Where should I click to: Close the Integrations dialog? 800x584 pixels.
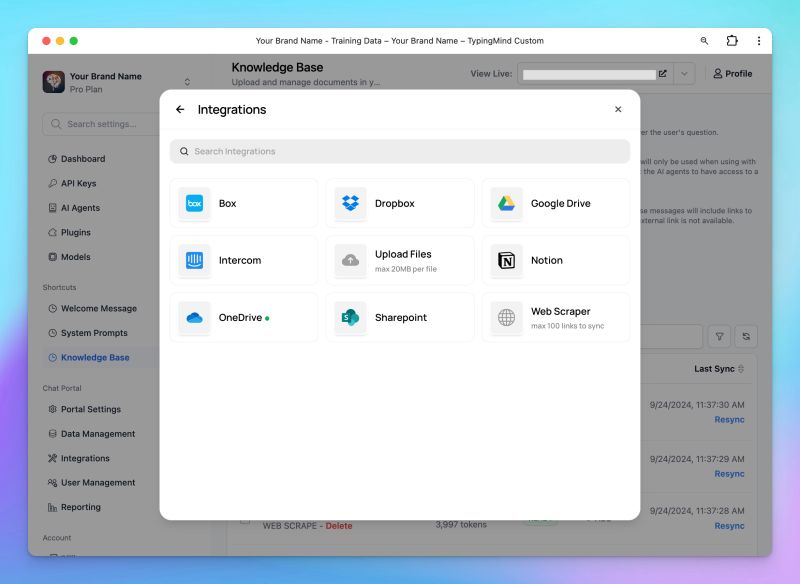(618, 109)
